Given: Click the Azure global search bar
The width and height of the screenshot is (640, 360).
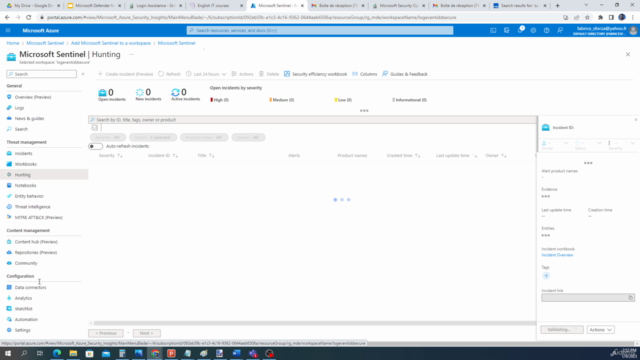Looking at the screenshot, I should tap(320, 31).
